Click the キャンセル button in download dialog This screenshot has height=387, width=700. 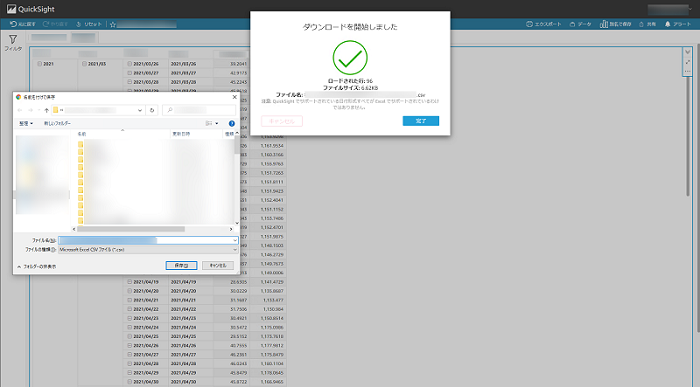click(x=282, y=121)
